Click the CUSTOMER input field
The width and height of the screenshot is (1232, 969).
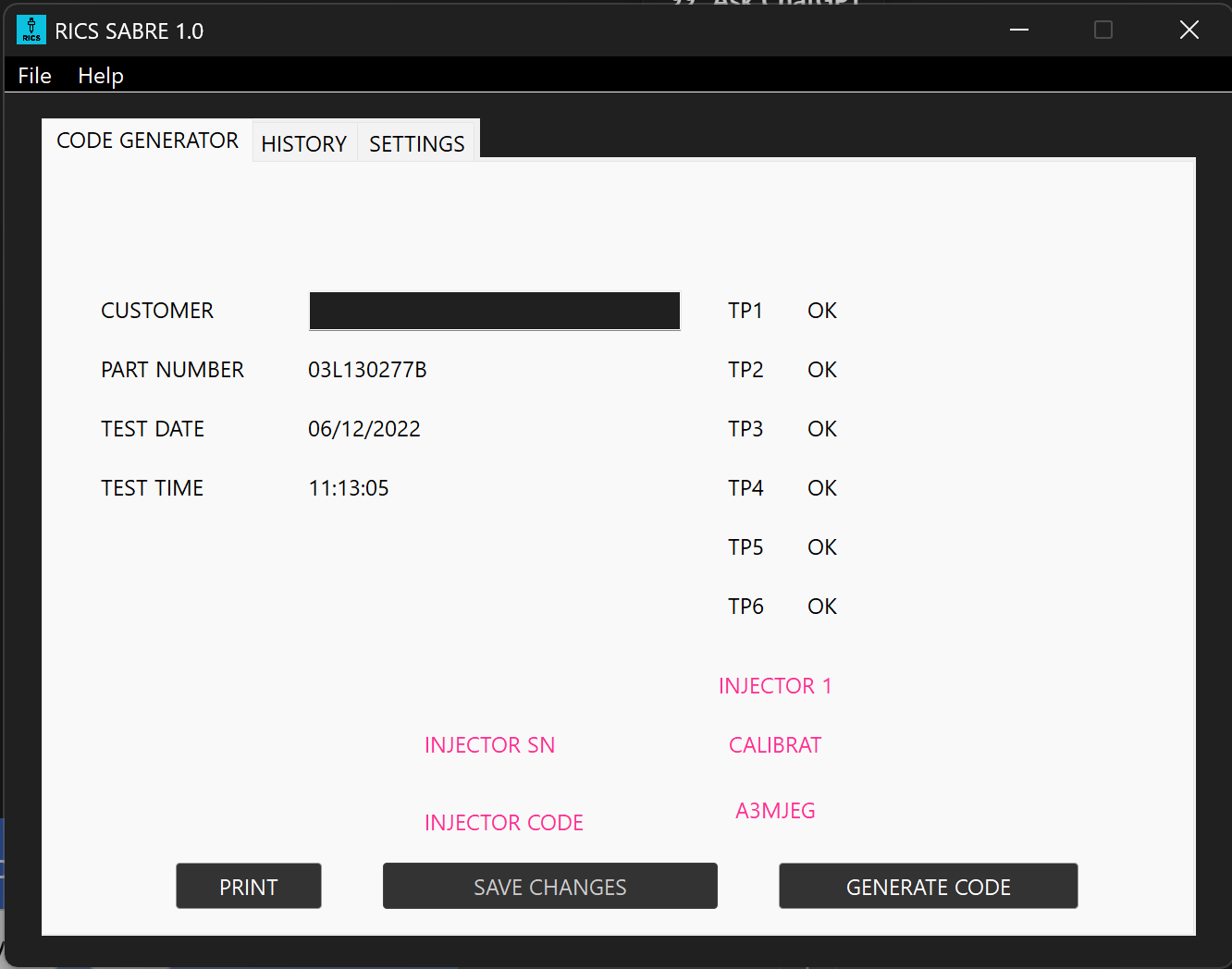(495, 311)
